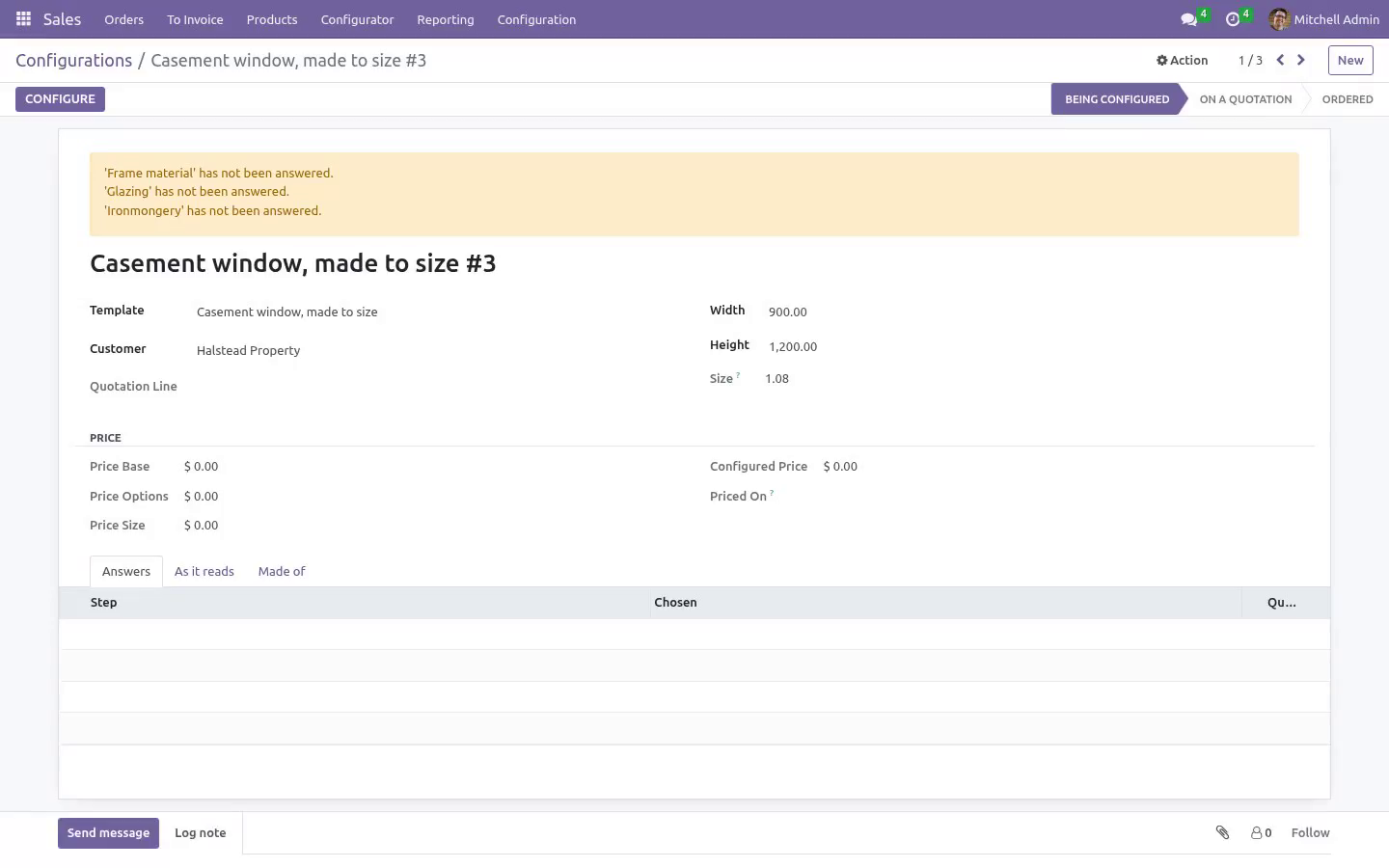This screenshot has width=1389, height=868.
Task: Click the record pager 1 / 3
Action: (1250, 60)
